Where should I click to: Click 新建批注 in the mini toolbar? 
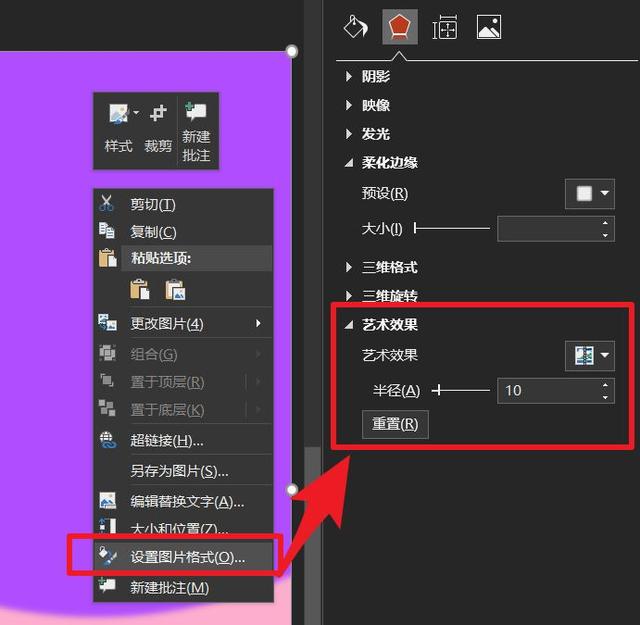tap(196, 131)
